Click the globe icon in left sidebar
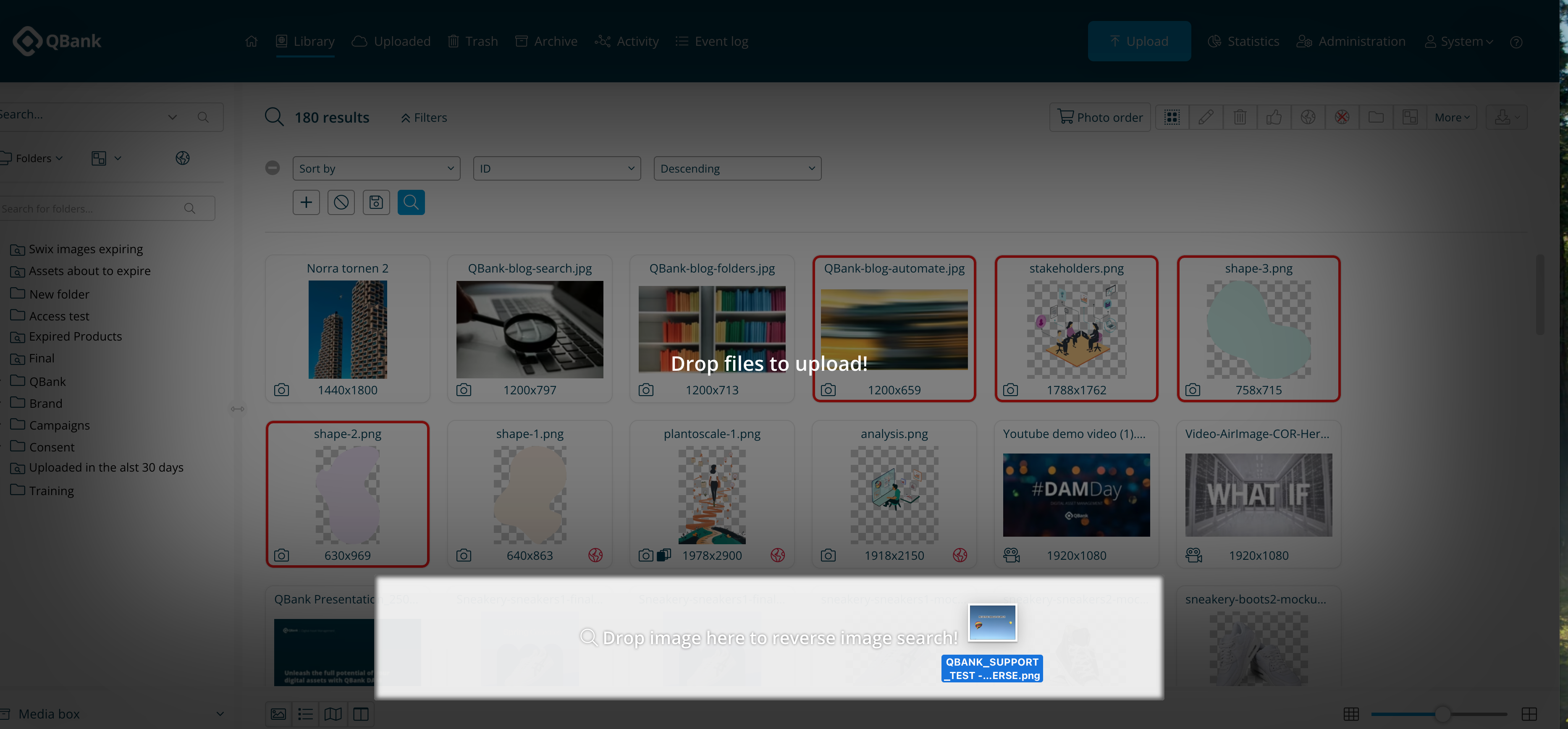The height and width of the screenshot is (729, 1568). tap(183, 158)
